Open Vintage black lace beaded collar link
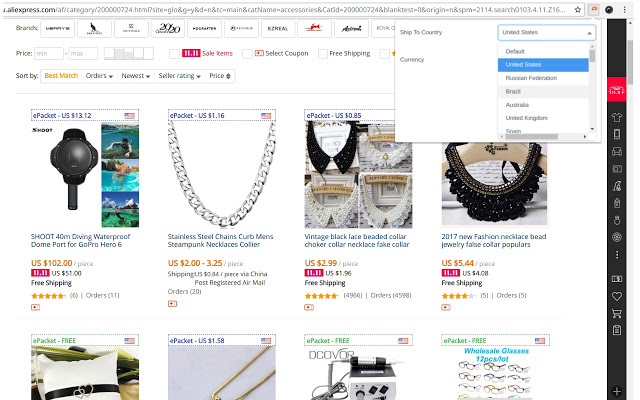The height and width of the screenshot is (400, 640). (357, 240)
